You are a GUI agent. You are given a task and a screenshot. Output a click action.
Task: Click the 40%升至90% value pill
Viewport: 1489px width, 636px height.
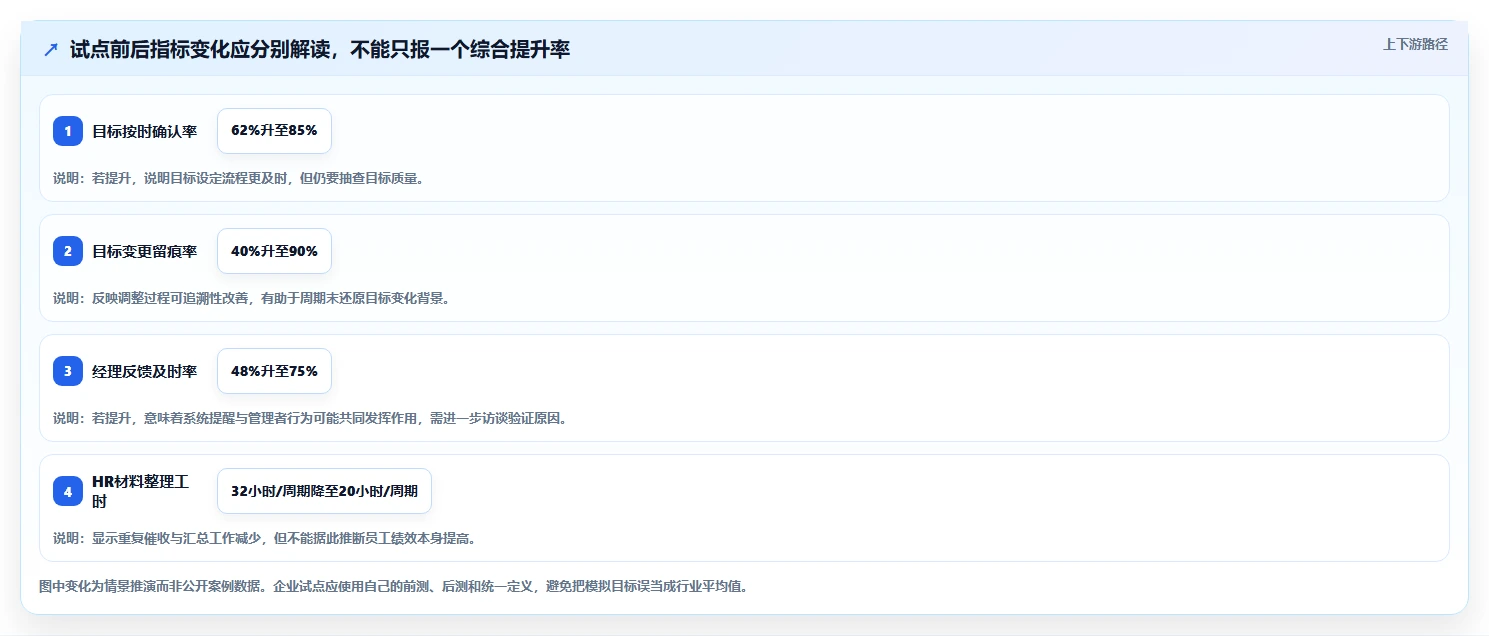coord(274,251)
